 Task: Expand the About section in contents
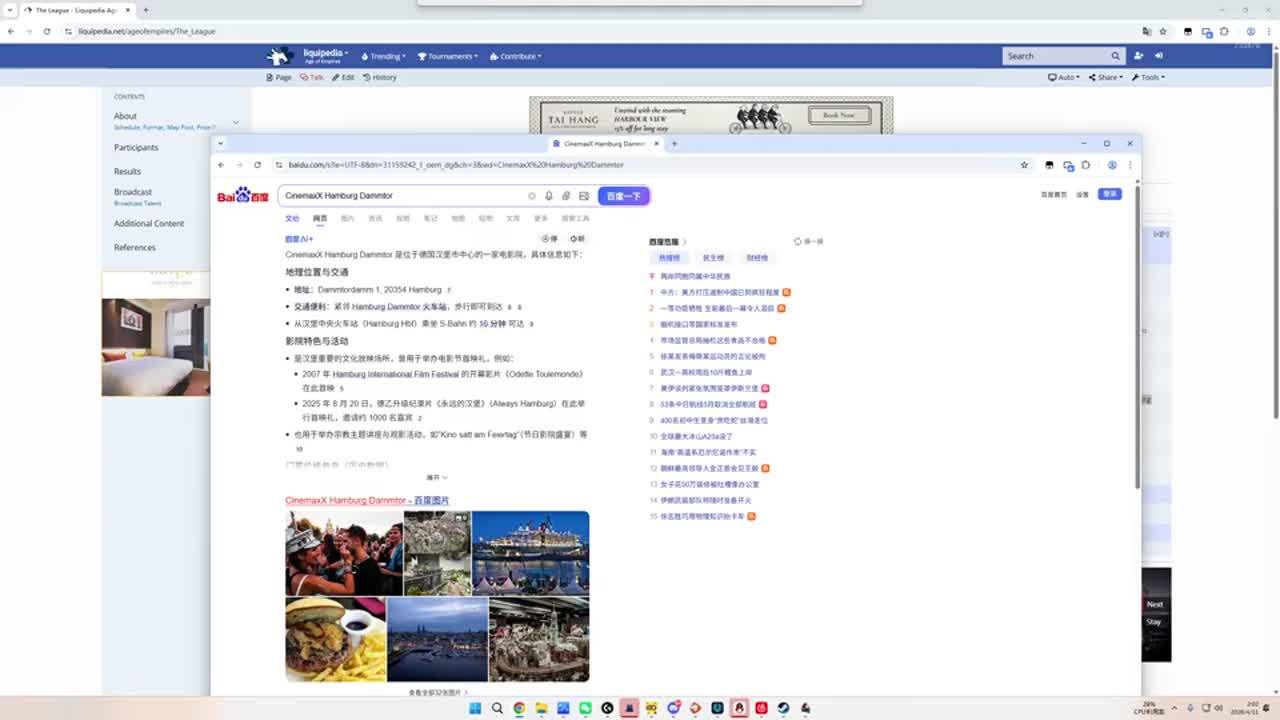tap(236, 122)
